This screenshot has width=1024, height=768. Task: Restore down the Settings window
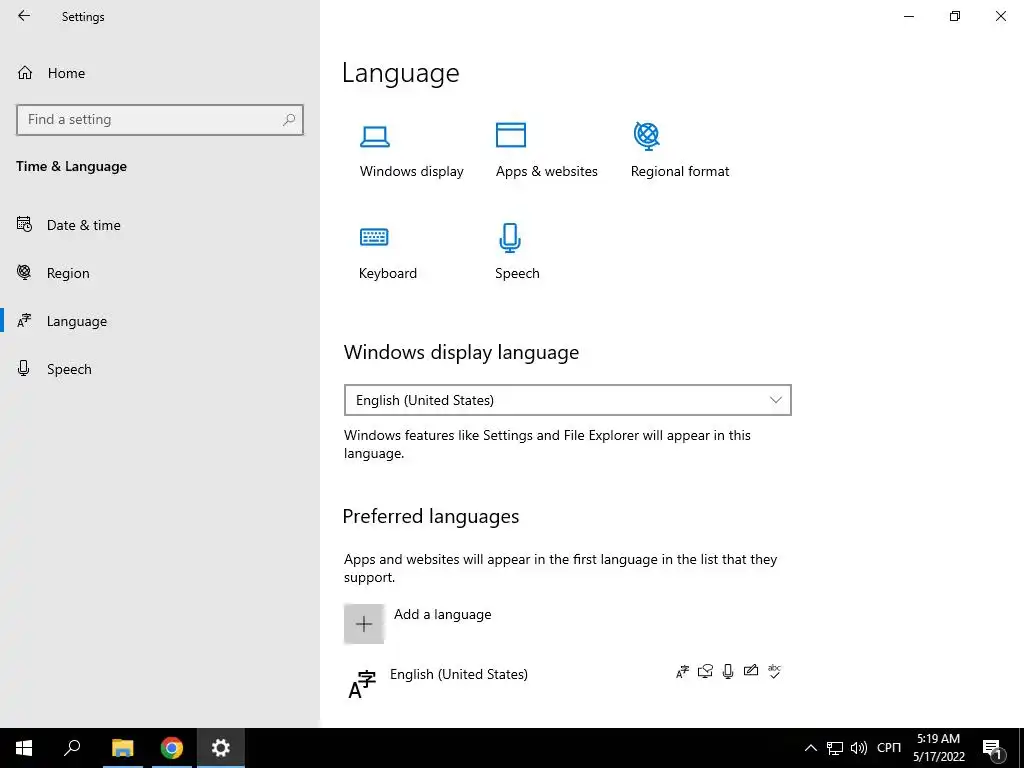pos(955,16)
